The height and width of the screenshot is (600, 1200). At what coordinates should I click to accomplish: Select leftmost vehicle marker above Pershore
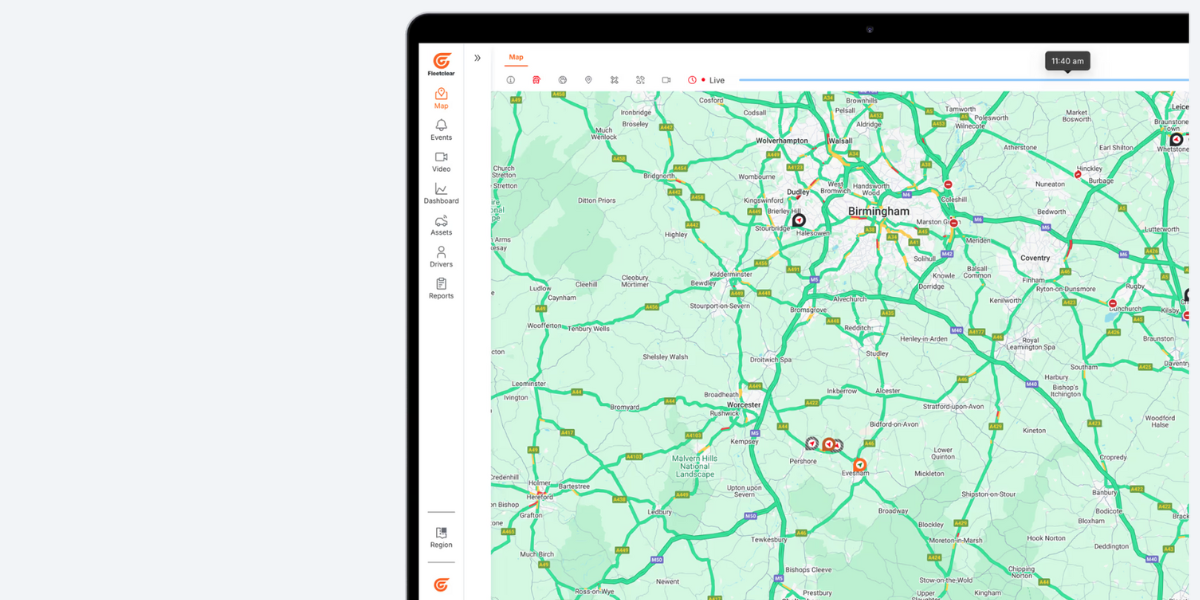(812, 443)
